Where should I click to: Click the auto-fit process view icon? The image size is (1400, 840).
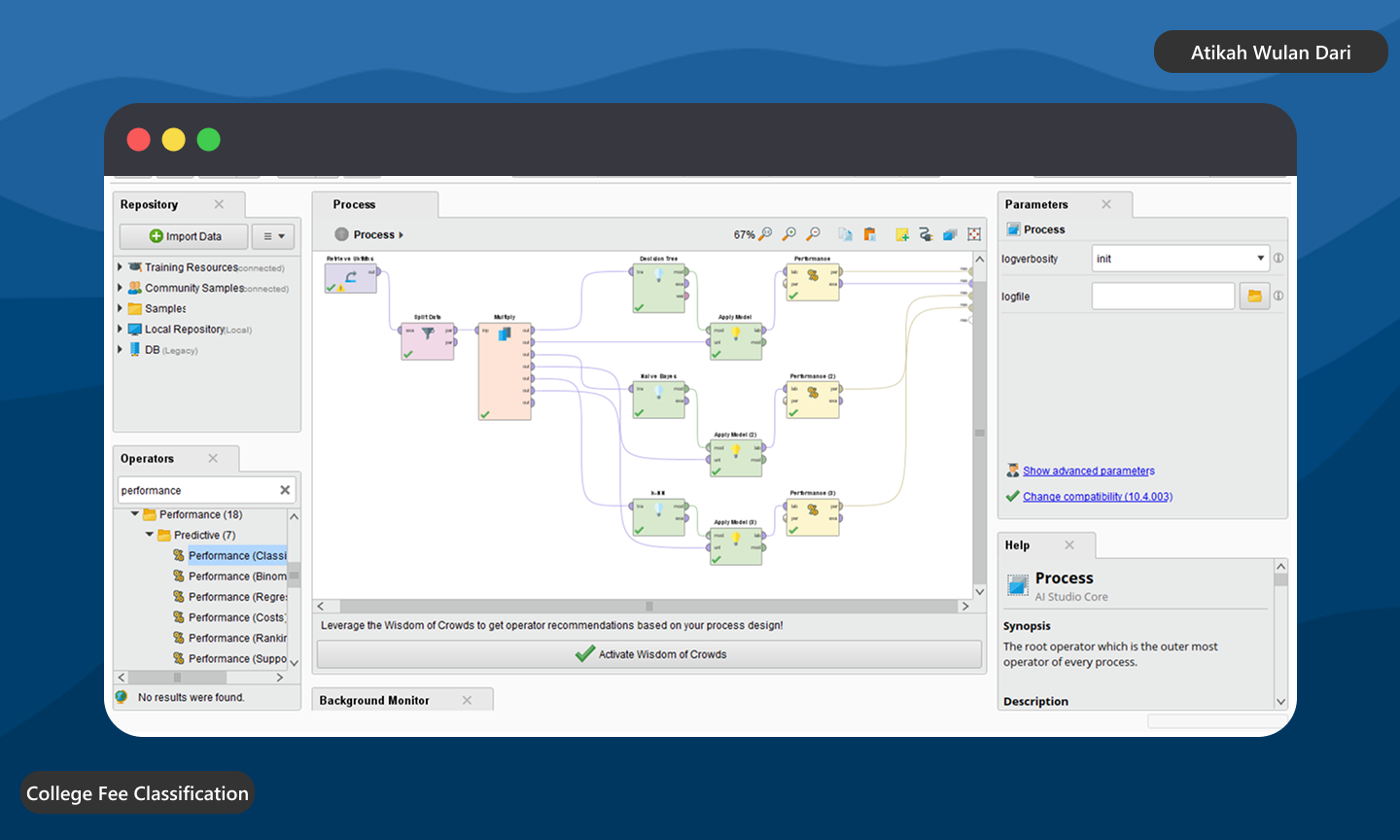click(974, 234)
